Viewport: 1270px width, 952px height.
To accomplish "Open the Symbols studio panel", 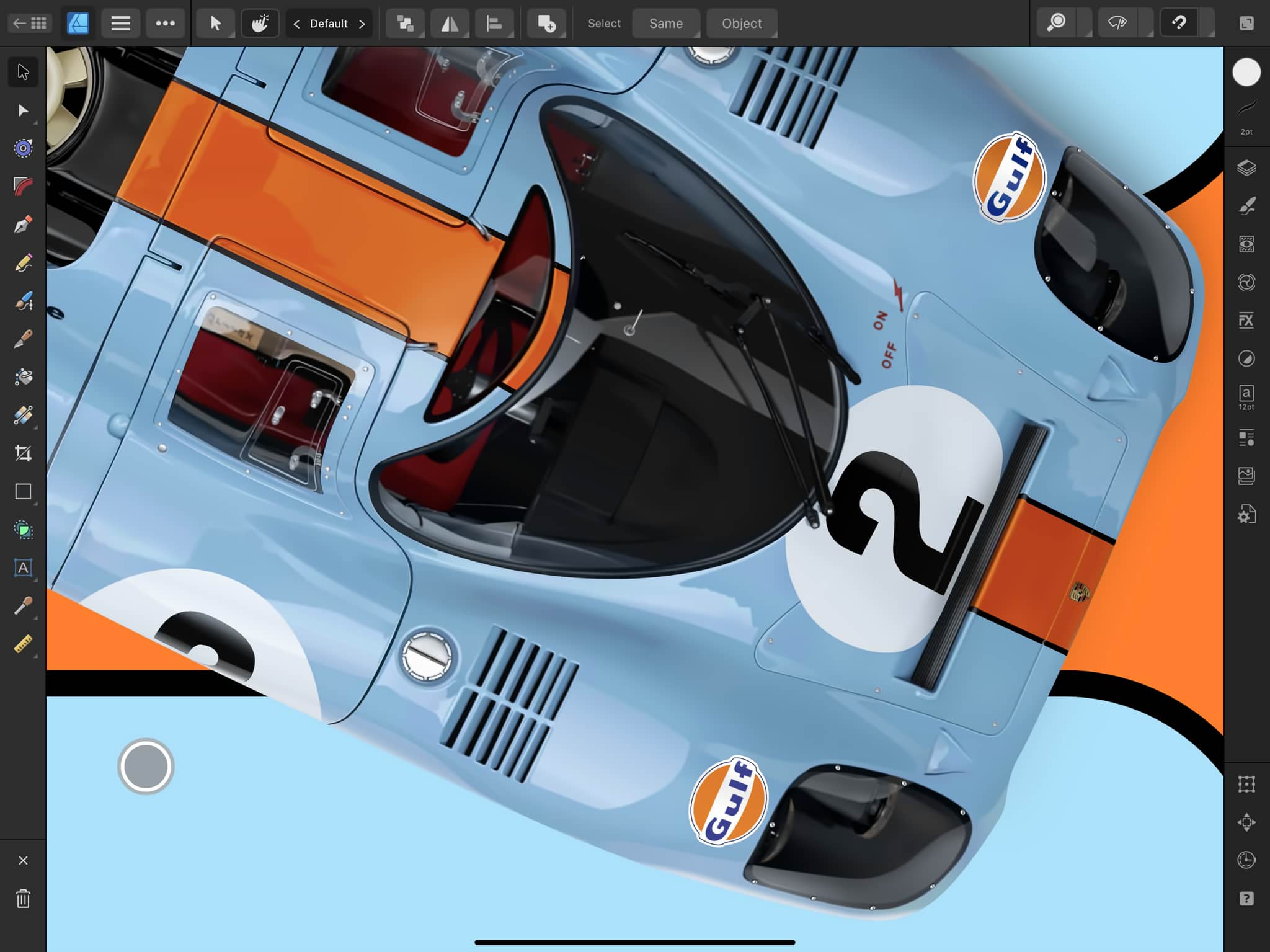I will [1246, 282].
